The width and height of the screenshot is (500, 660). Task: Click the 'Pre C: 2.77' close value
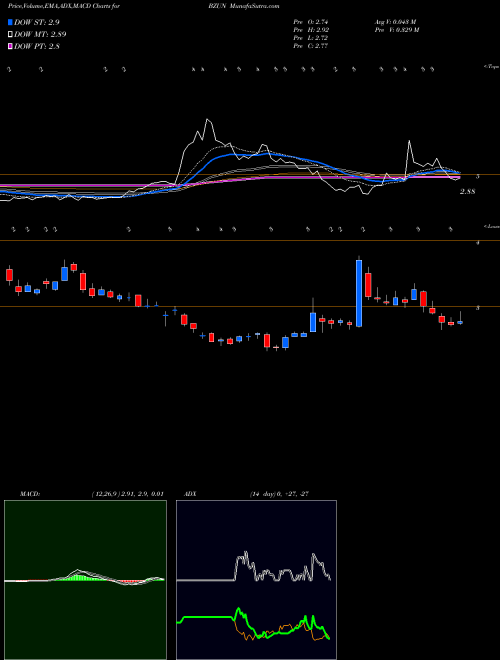[311, 46]
